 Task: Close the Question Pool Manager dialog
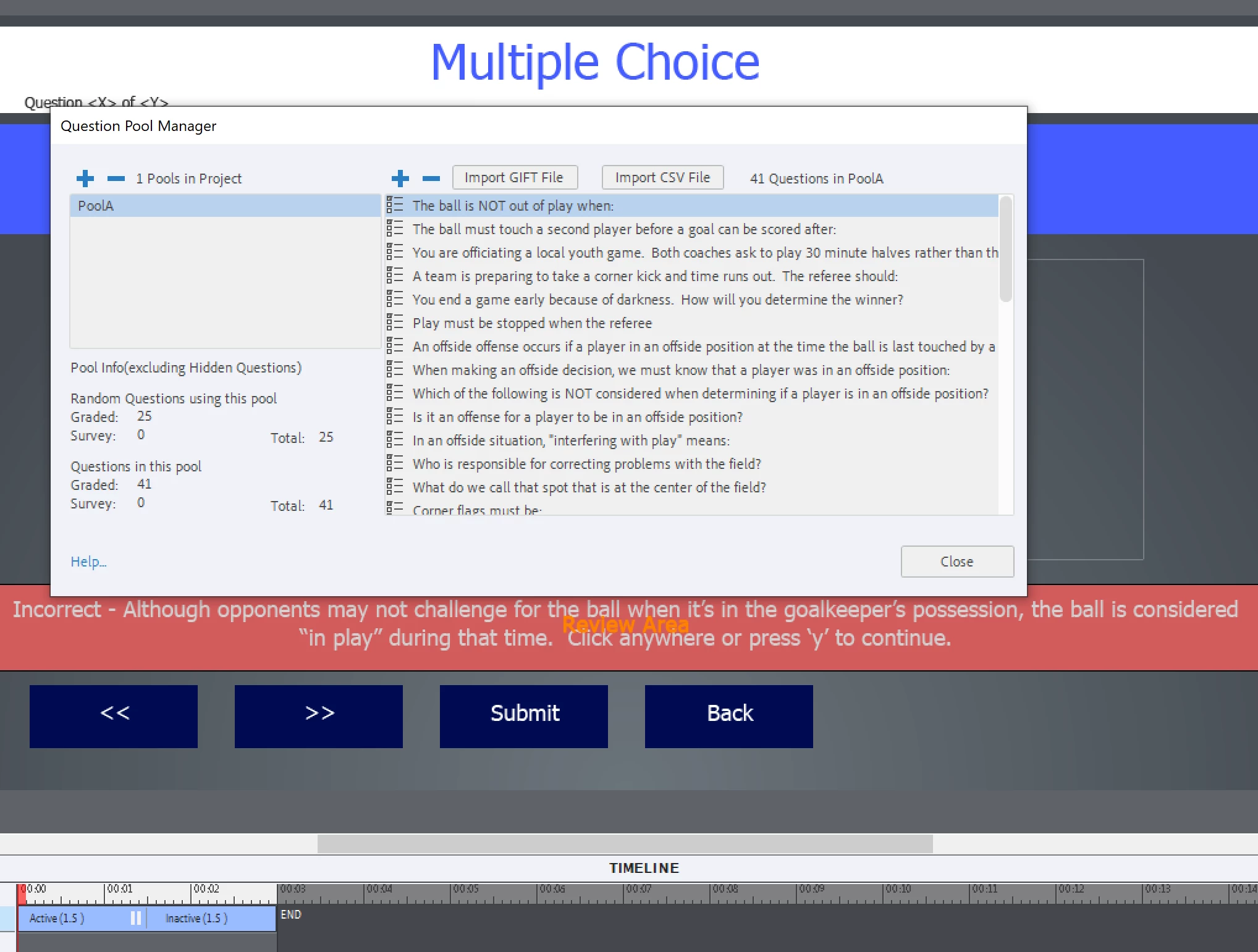pyautogui.click(x=956, y=562)
